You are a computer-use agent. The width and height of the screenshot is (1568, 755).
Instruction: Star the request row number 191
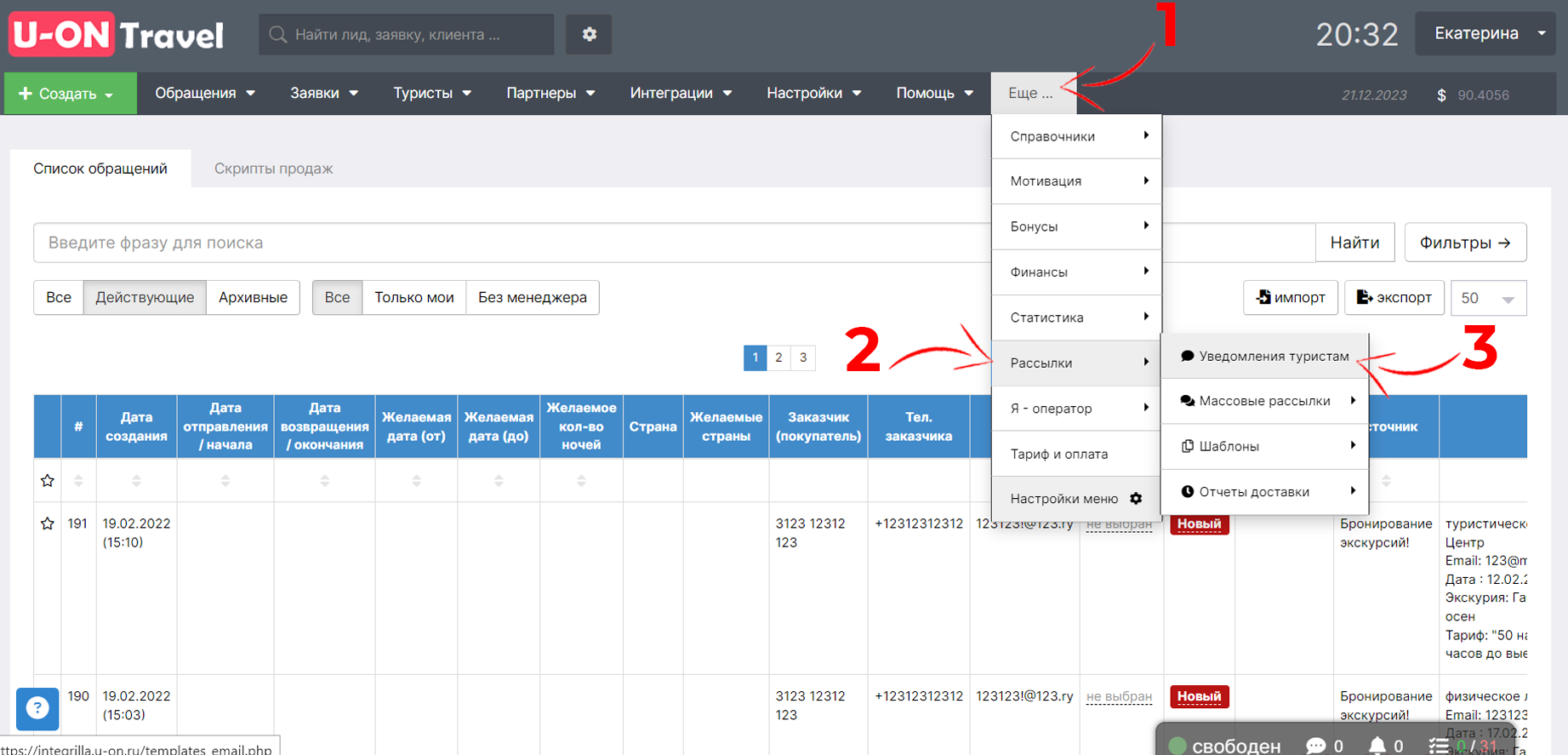point(48,523)
